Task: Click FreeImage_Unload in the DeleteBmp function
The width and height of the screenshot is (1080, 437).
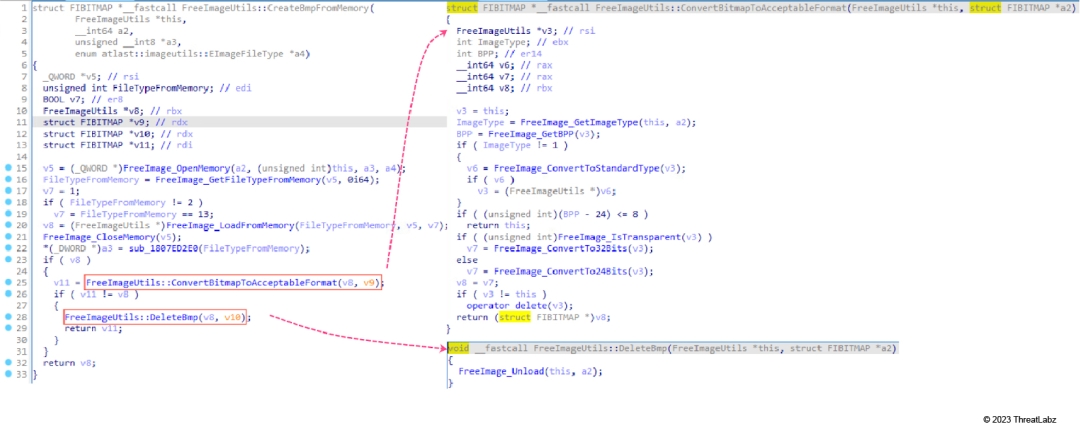Action: pyautogui.click(x=498, y=371)
